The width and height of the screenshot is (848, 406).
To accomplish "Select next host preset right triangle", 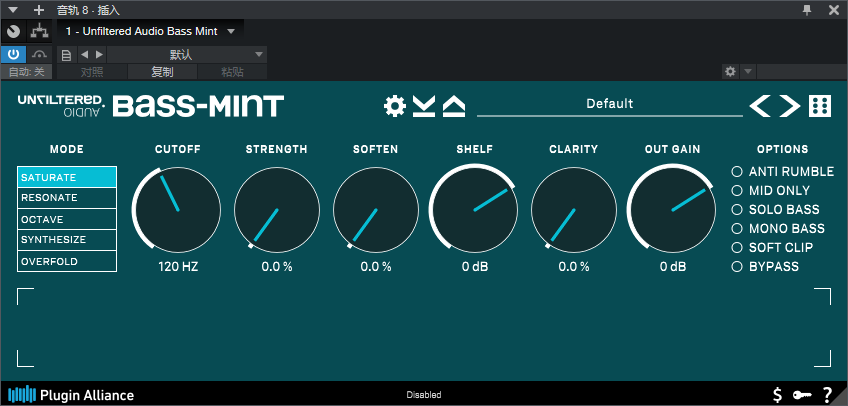I will 99,55.
